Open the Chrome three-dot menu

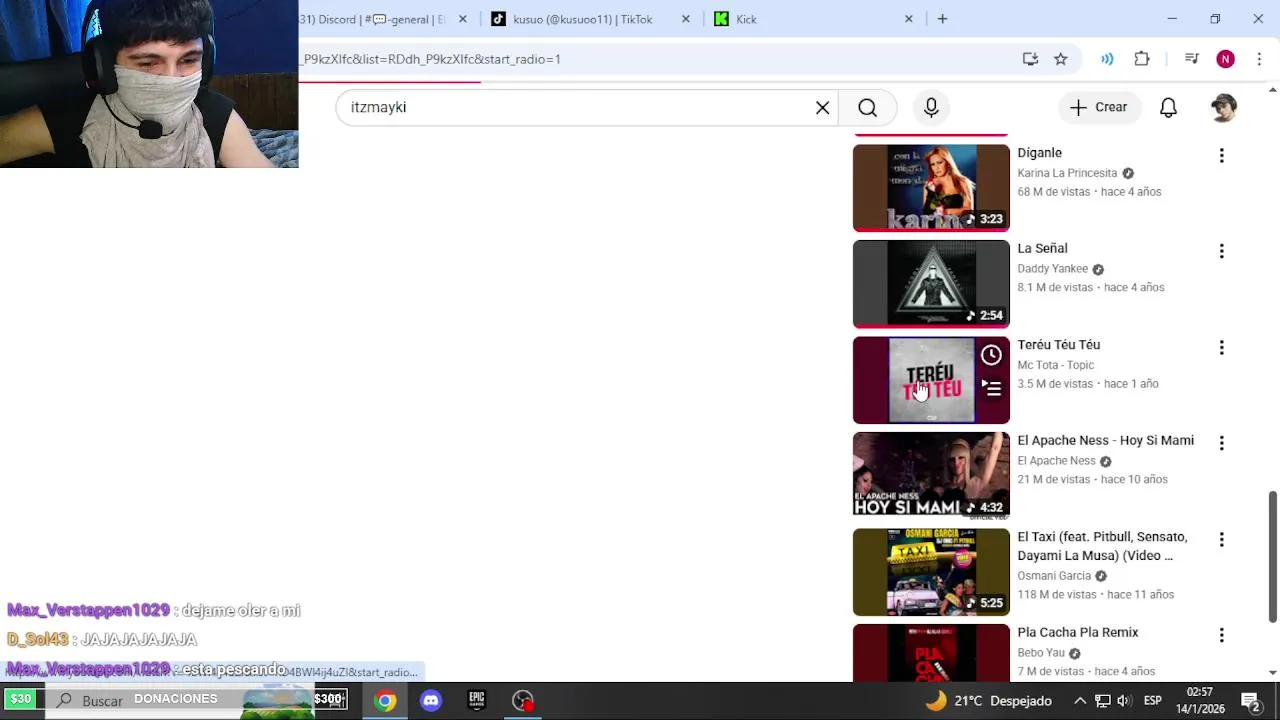point(1259,59)
